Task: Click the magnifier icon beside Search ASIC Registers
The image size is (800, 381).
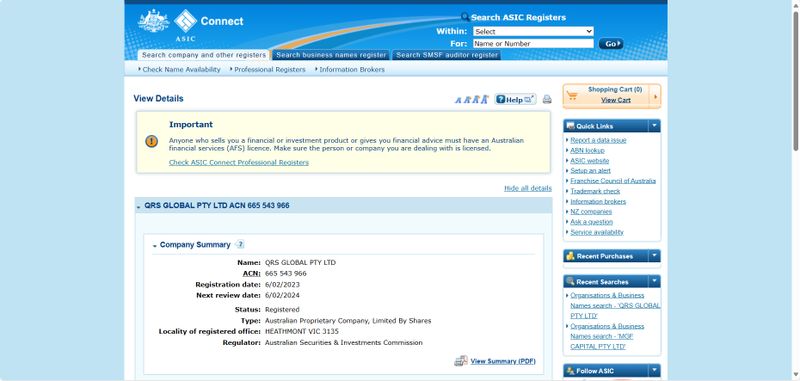Action: point(465,17)
